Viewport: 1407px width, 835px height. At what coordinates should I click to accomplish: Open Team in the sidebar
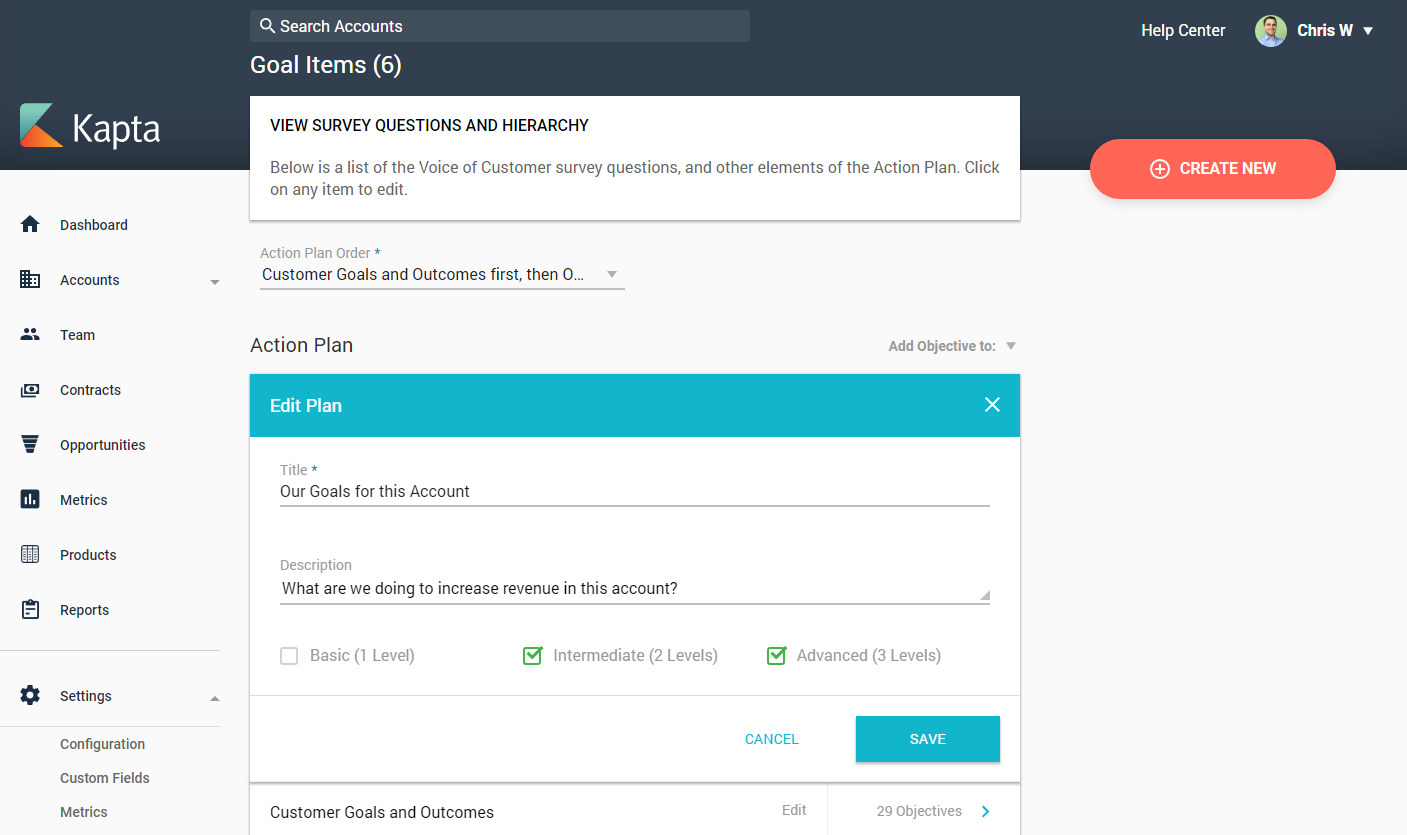[77, 335]
